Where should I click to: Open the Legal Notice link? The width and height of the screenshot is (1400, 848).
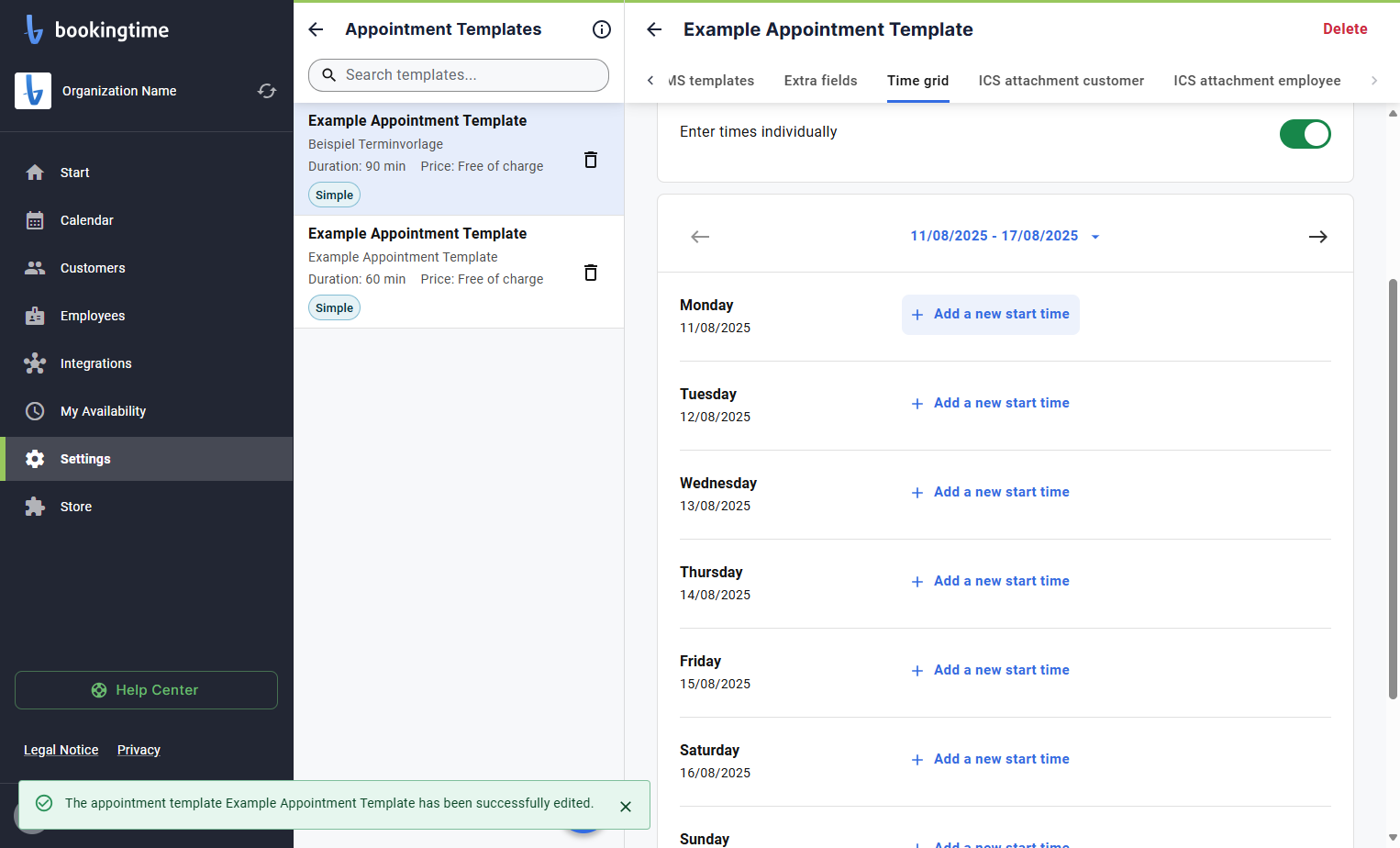(61, 750)
